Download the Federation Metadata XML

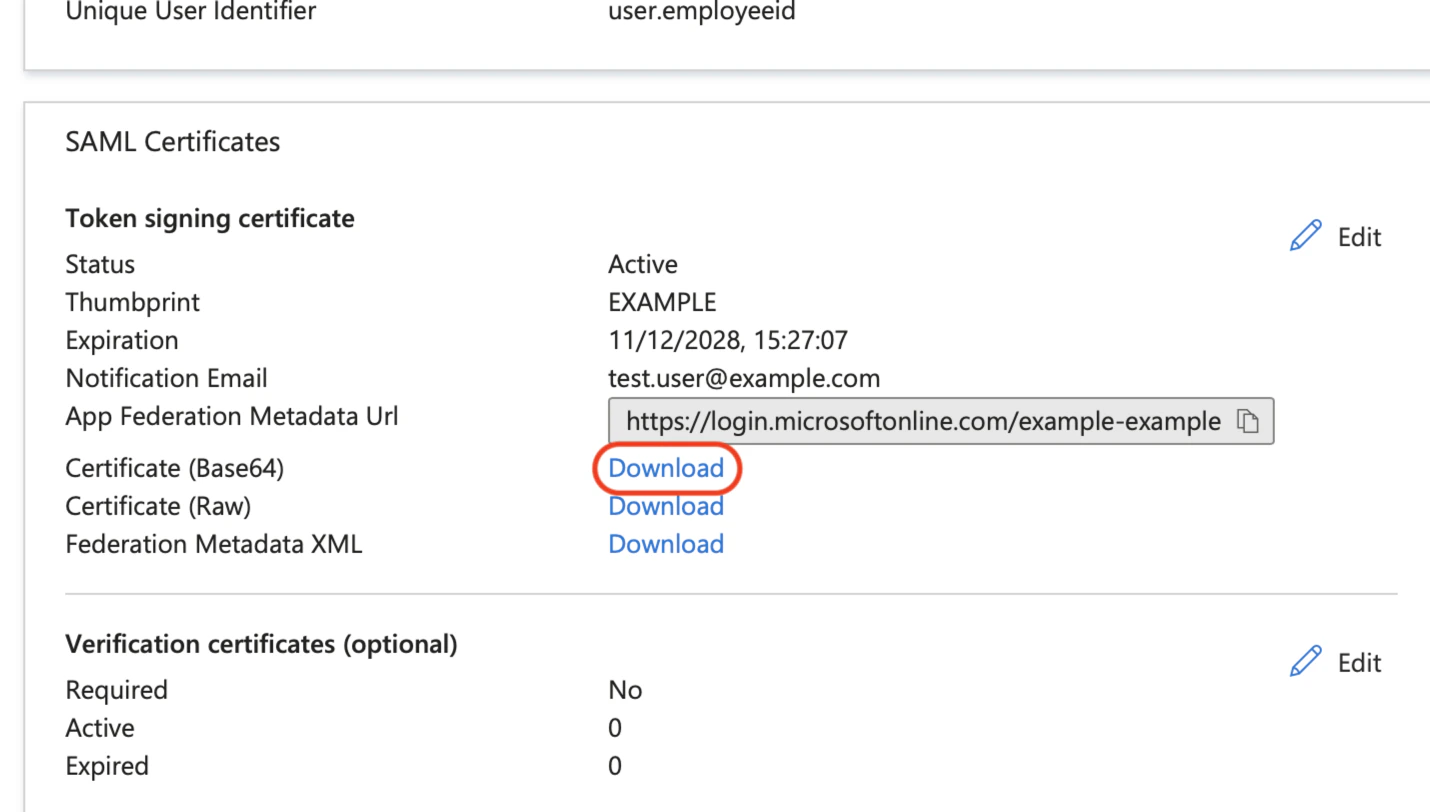tap(666, 544)
